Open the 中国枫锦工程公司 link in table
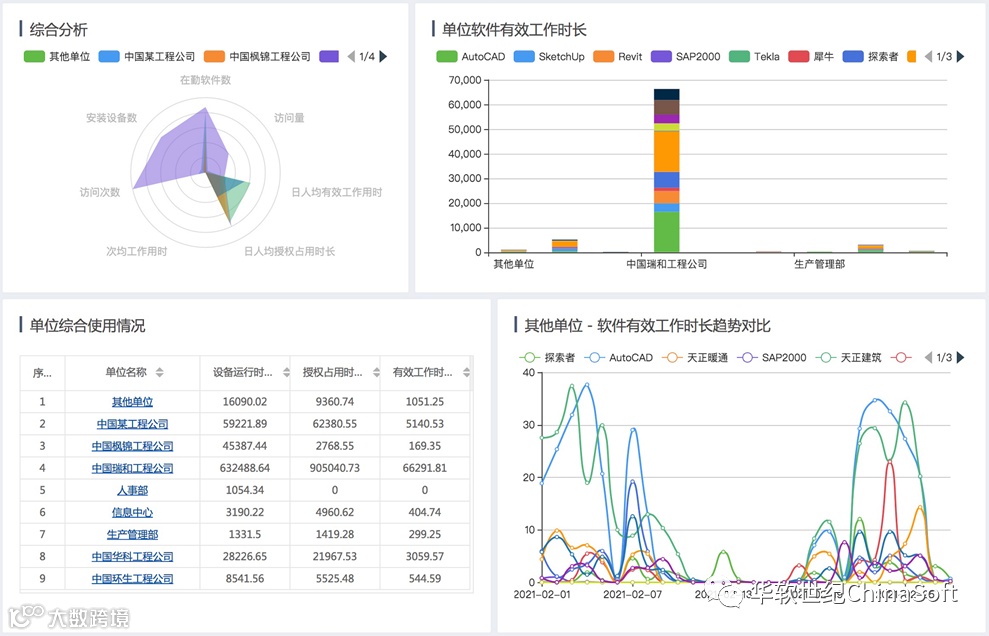 [132, 446]
